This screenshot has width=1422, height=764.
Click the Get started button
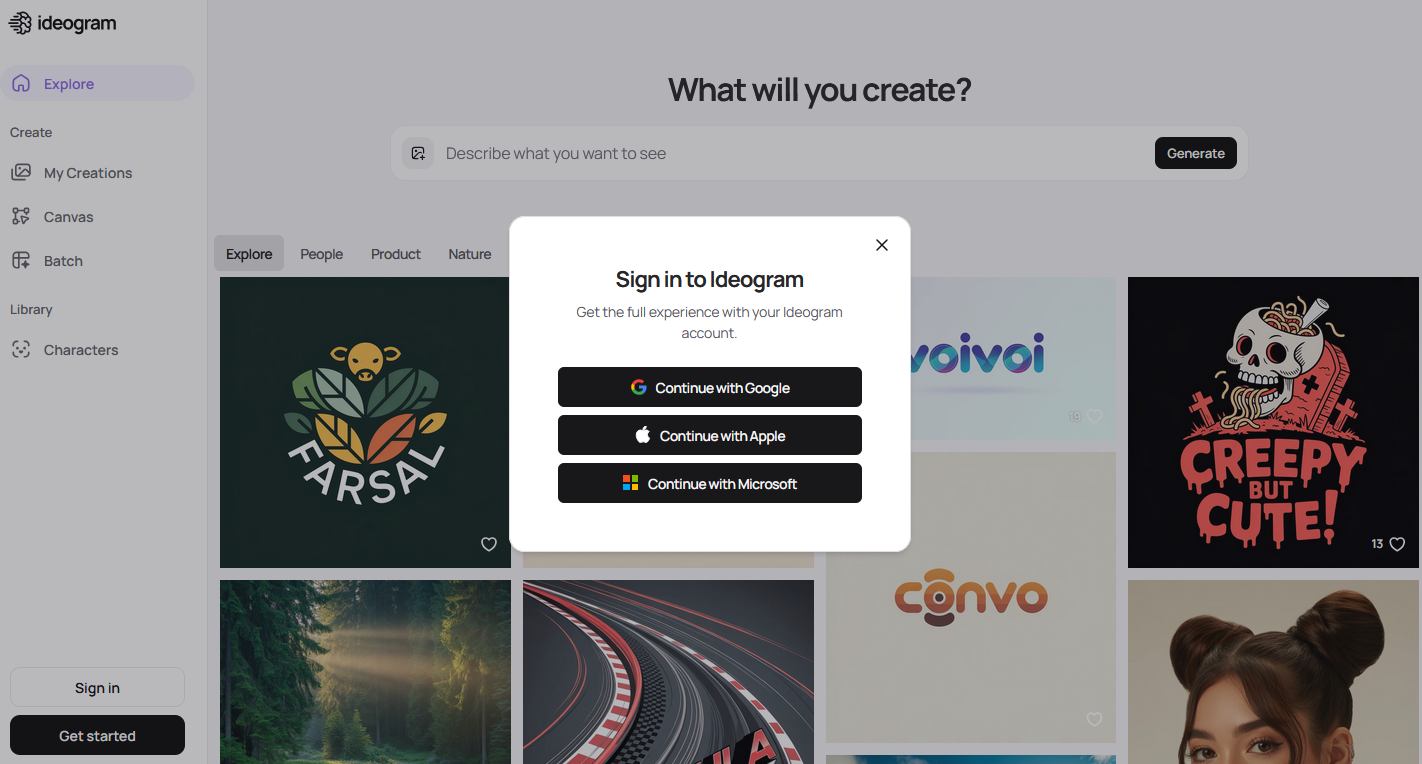pyautogui.click(x=97, y=735)
